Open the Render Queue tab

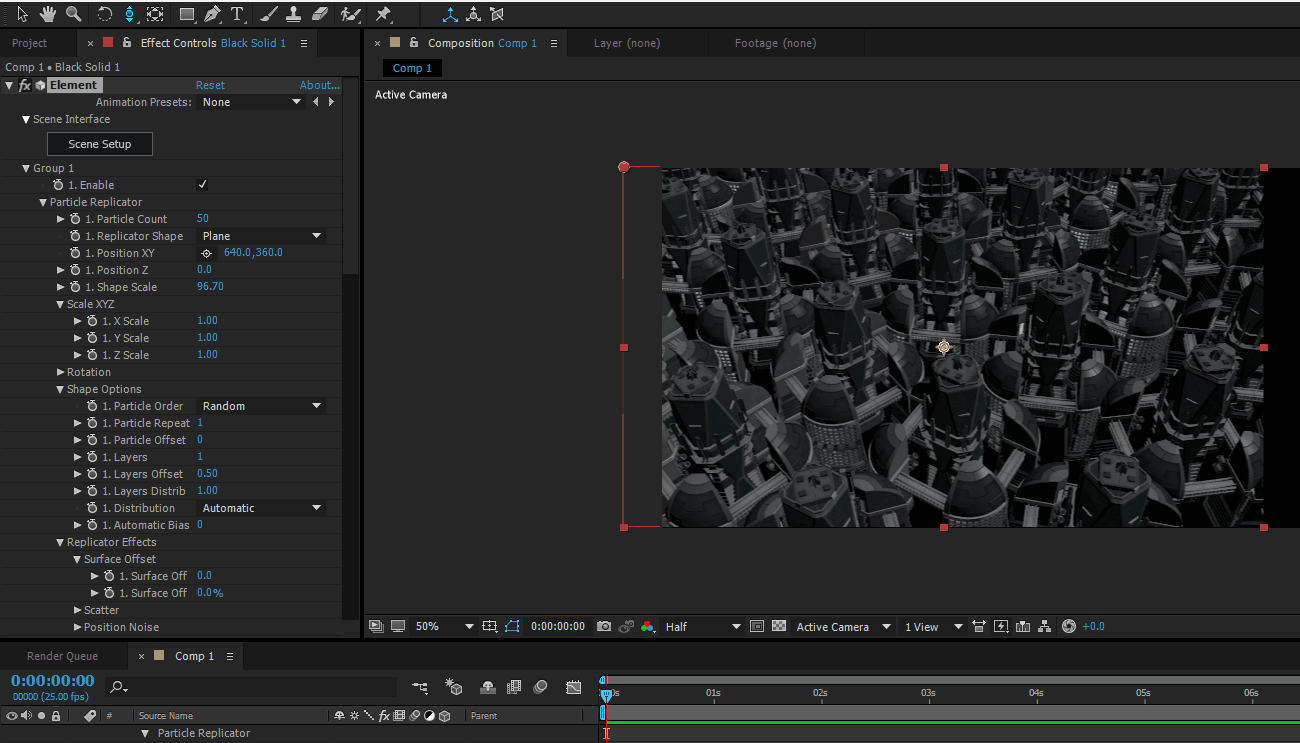pos(62,656)
